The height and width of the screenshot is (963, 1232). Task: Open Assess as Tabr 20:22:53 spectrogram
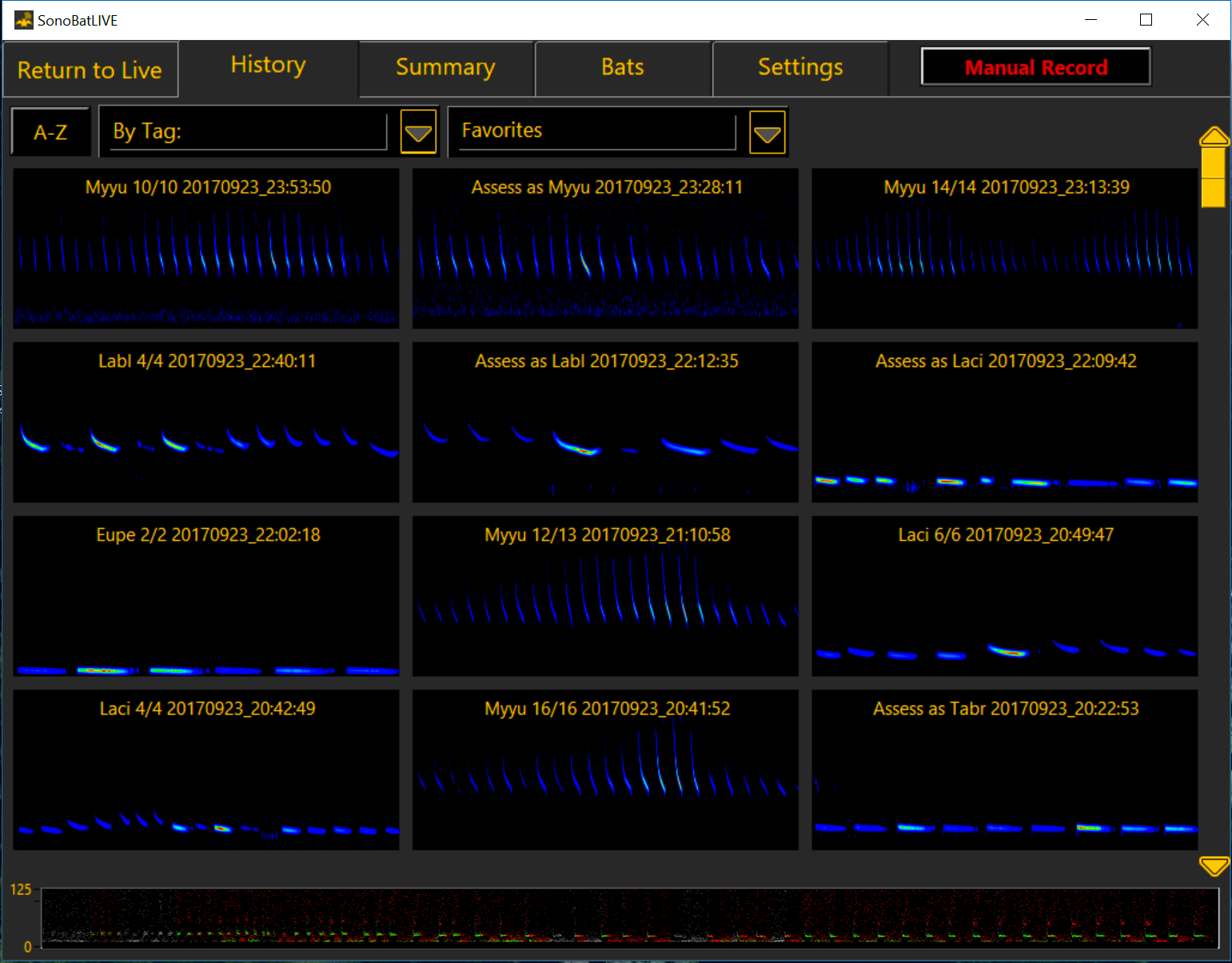pos(1004,770)
